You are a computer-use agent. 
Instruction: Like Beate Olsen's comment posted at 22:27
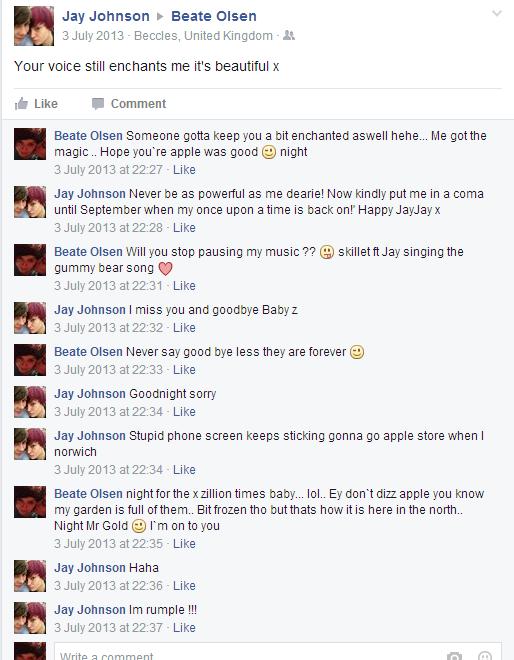[184, 170]
